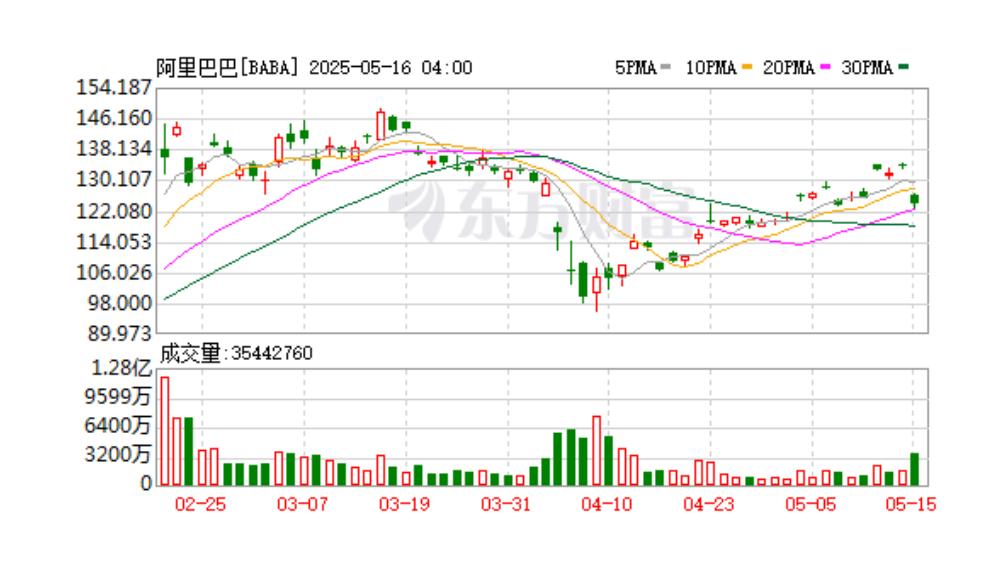Image resolution: width=1008 pixels, height=562 pixels.
Task: Select the 10PMA legend label
Action: 710,68
